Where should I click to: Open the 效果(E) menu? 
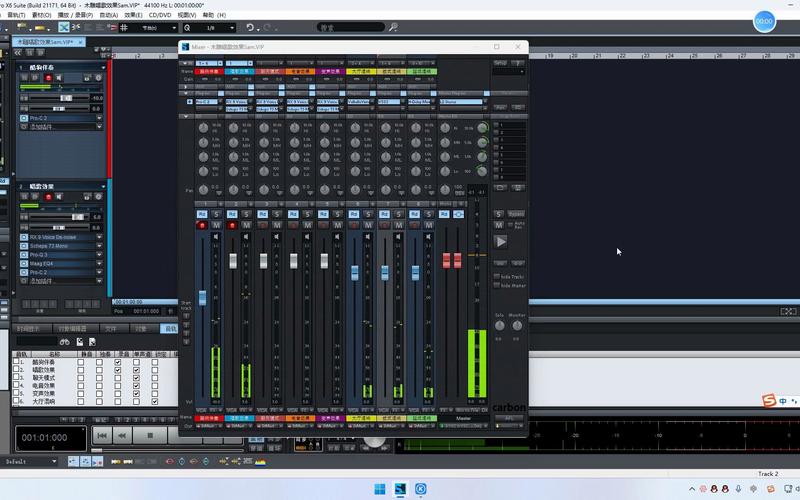click(133, 15)
